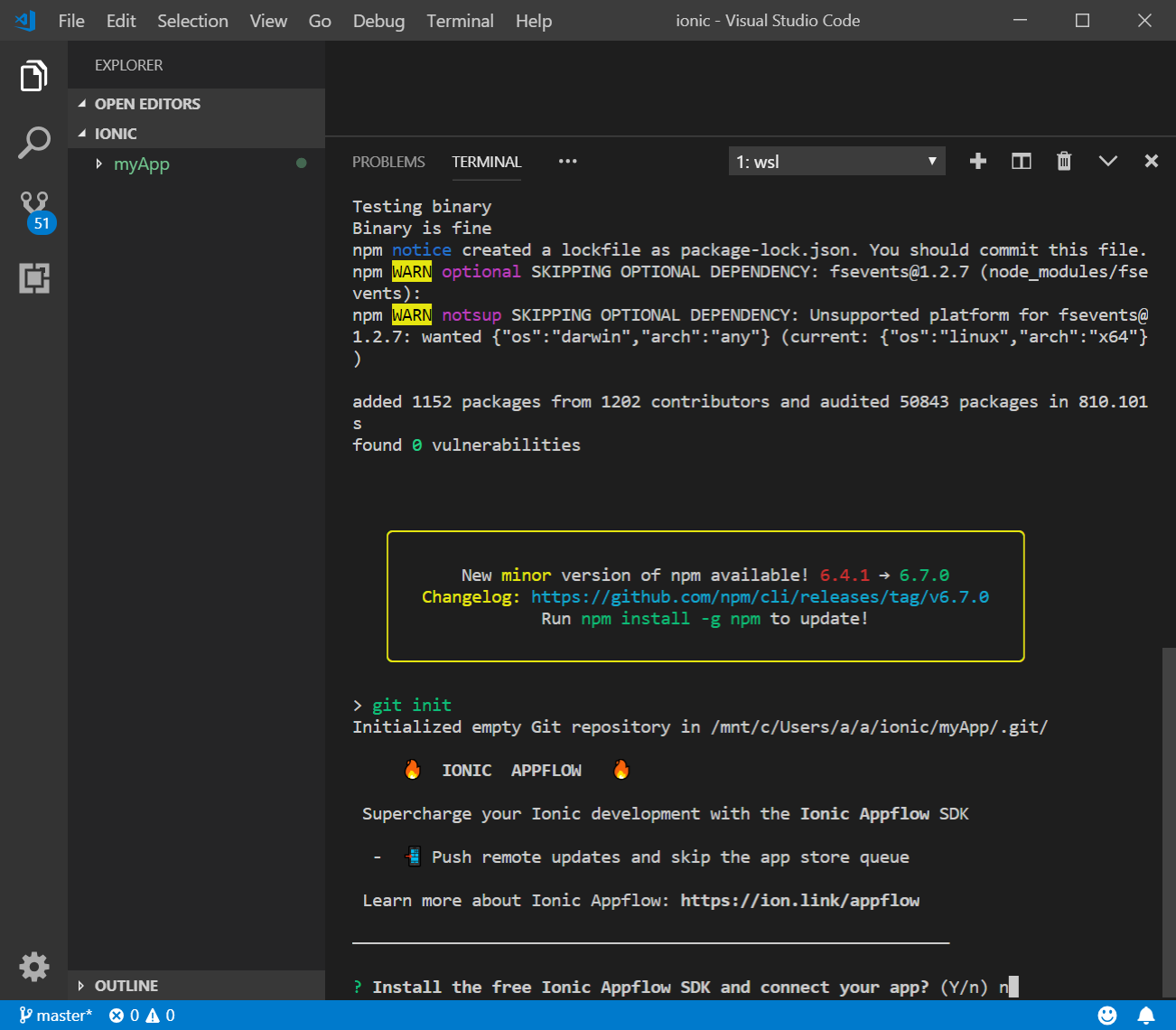Open the Search view icon
This screenshot has width=1176, height=1030.
point(33,143)
